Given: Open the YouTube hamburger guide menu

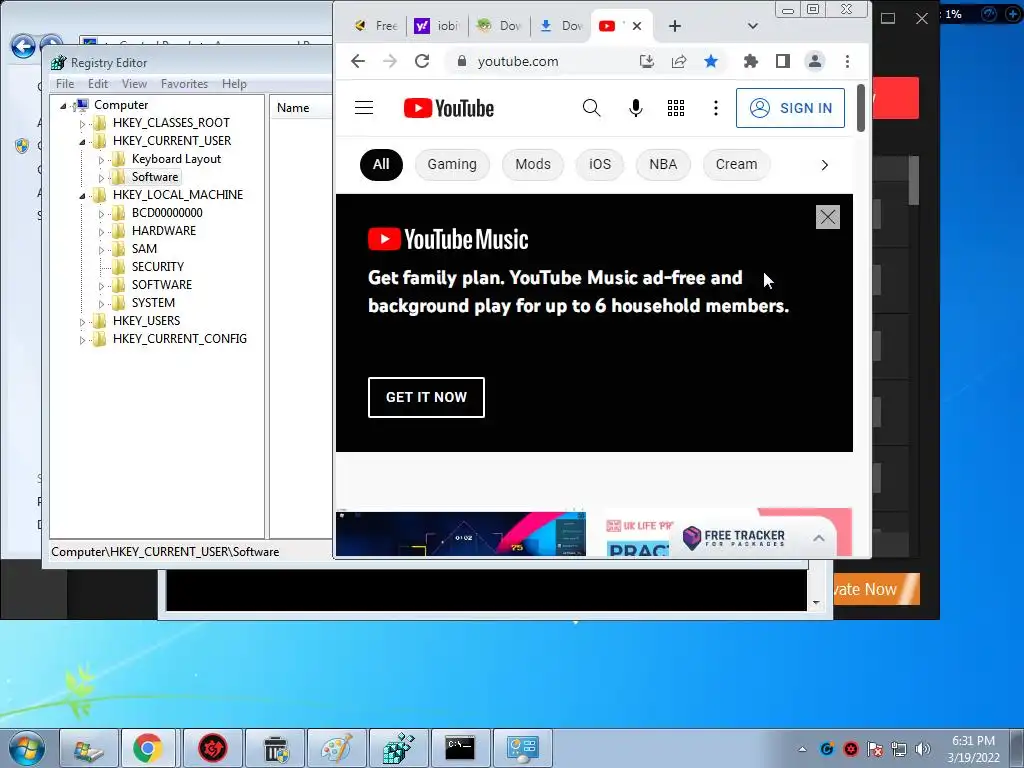Looking at the screenshot, I should [364, 108].
